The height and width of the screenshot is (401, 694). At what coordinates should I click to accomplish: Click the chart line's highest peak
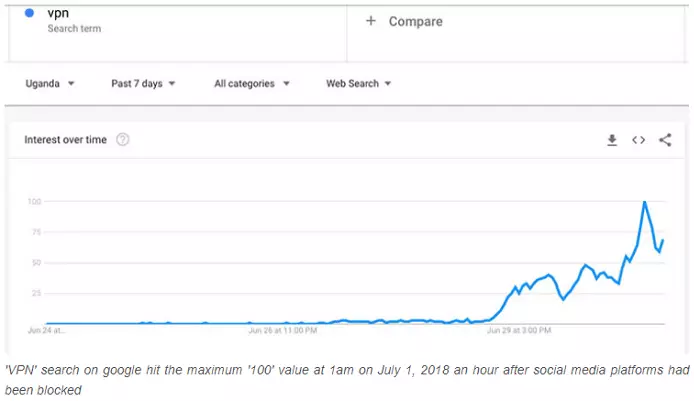point(644,203)
